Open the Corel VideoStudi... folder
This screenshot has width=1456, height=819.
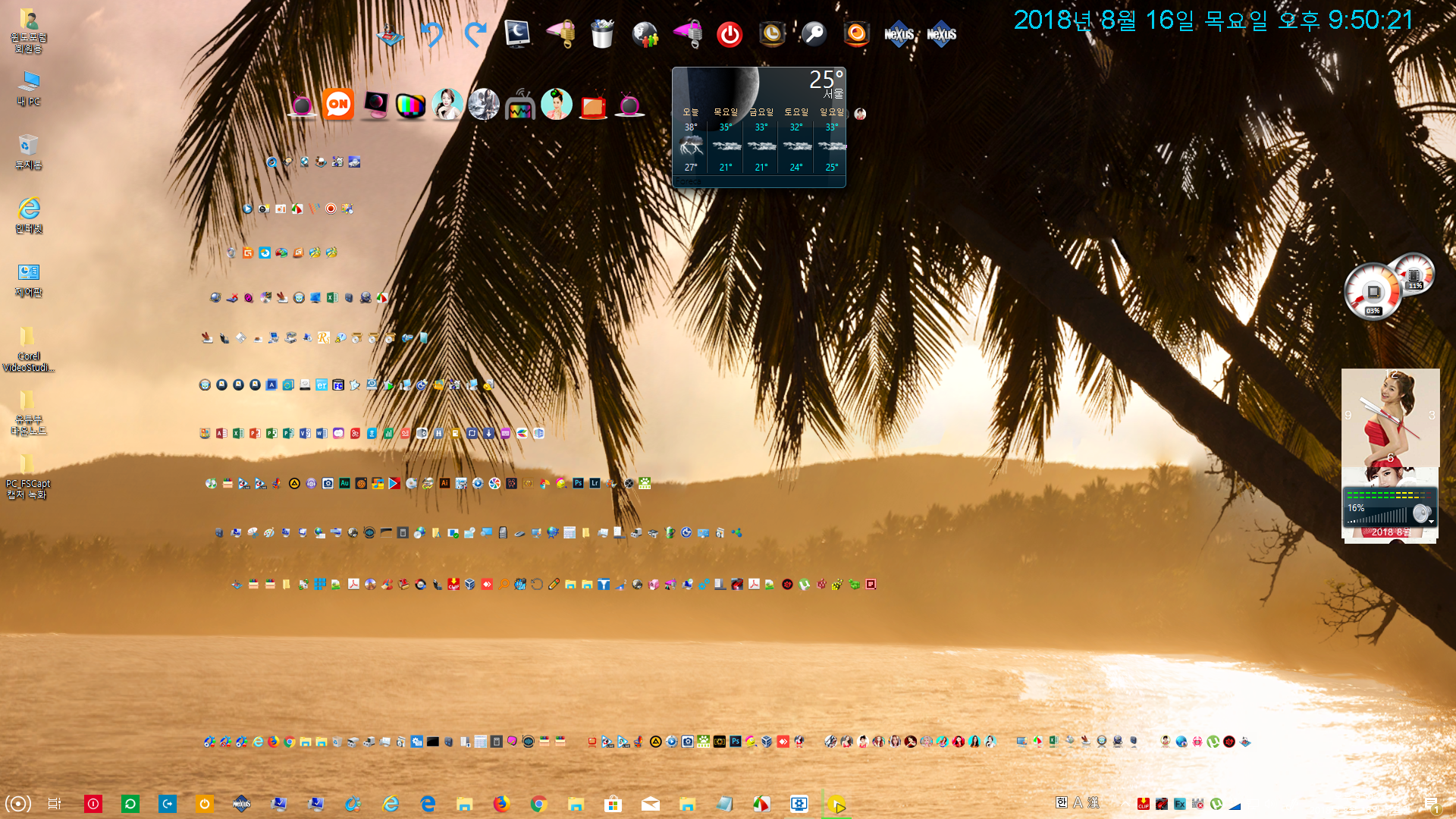29,349
